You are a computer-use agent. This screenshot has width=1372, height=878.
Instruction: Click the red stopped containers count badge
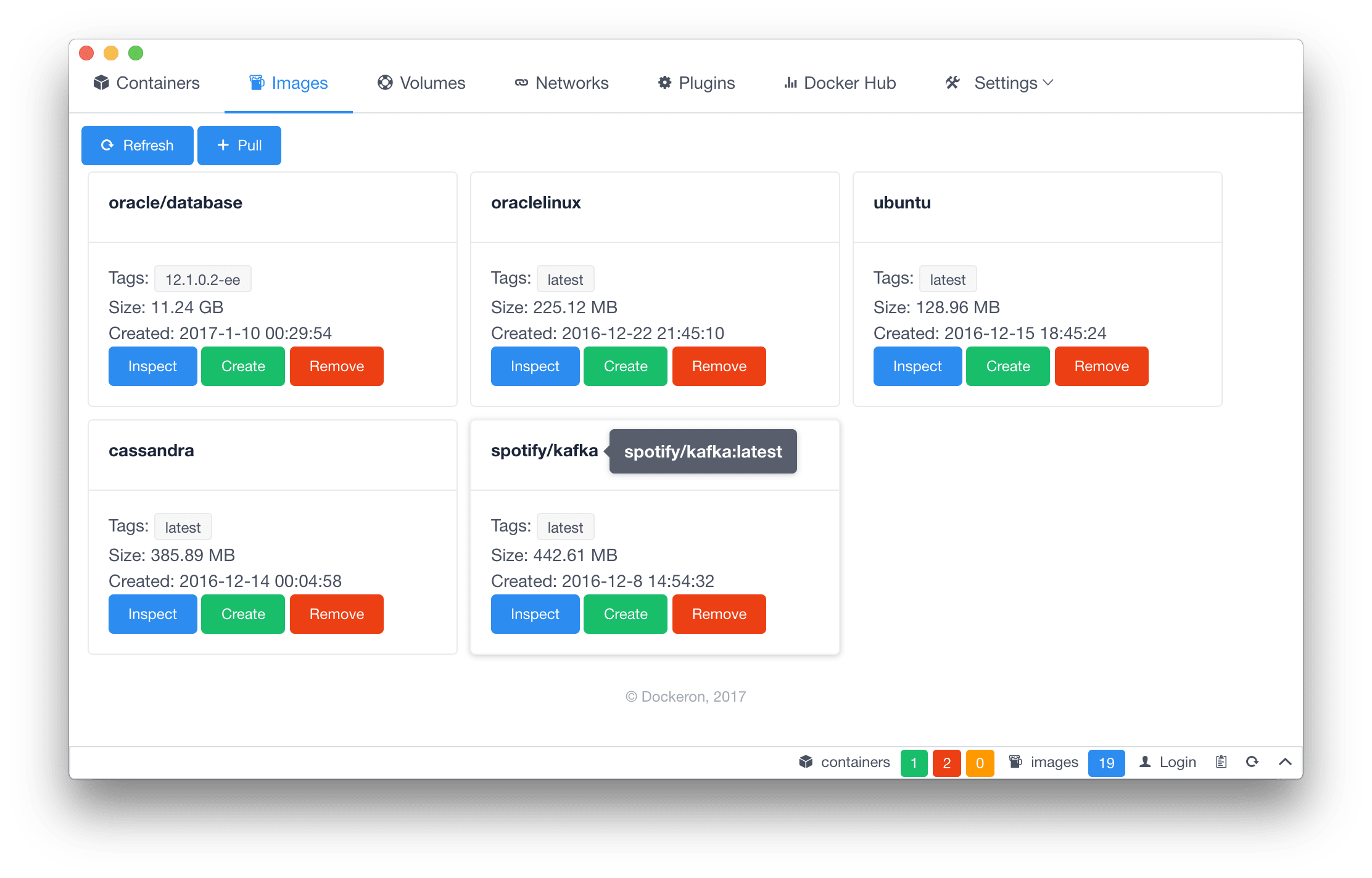pyautogui.click(x=946, y=763)
